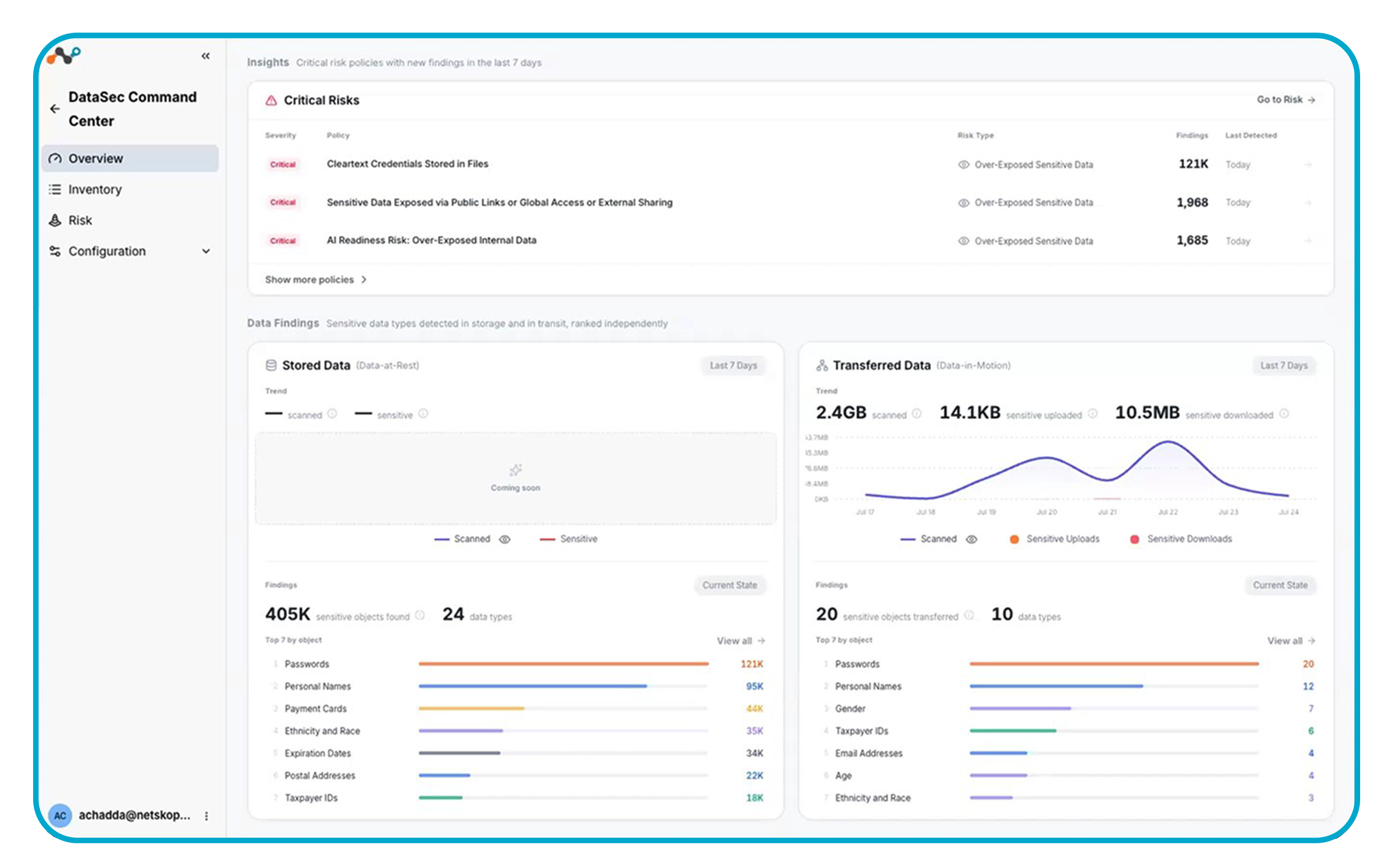Click info icon beside sensitive objects found
The width and height of the screenshot is (1379, 868).
pyautogui.click(x=420, y=615)
